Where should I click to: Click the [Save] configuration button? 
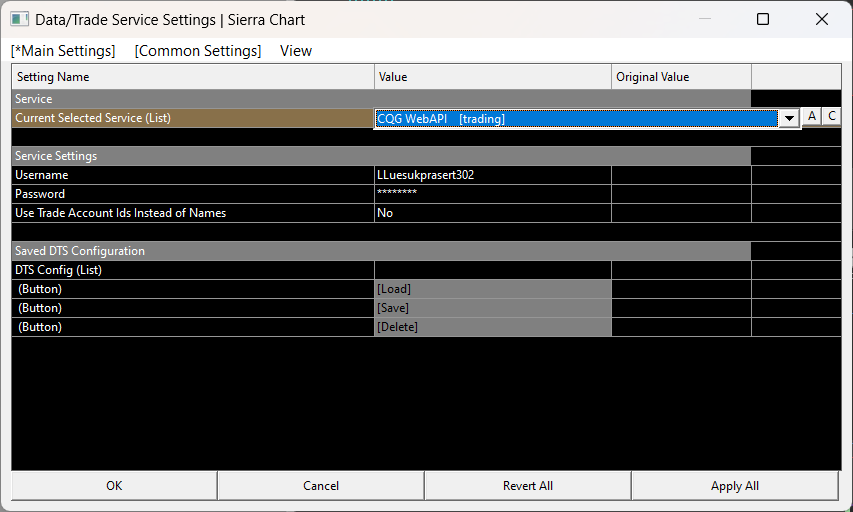point(492,308)
